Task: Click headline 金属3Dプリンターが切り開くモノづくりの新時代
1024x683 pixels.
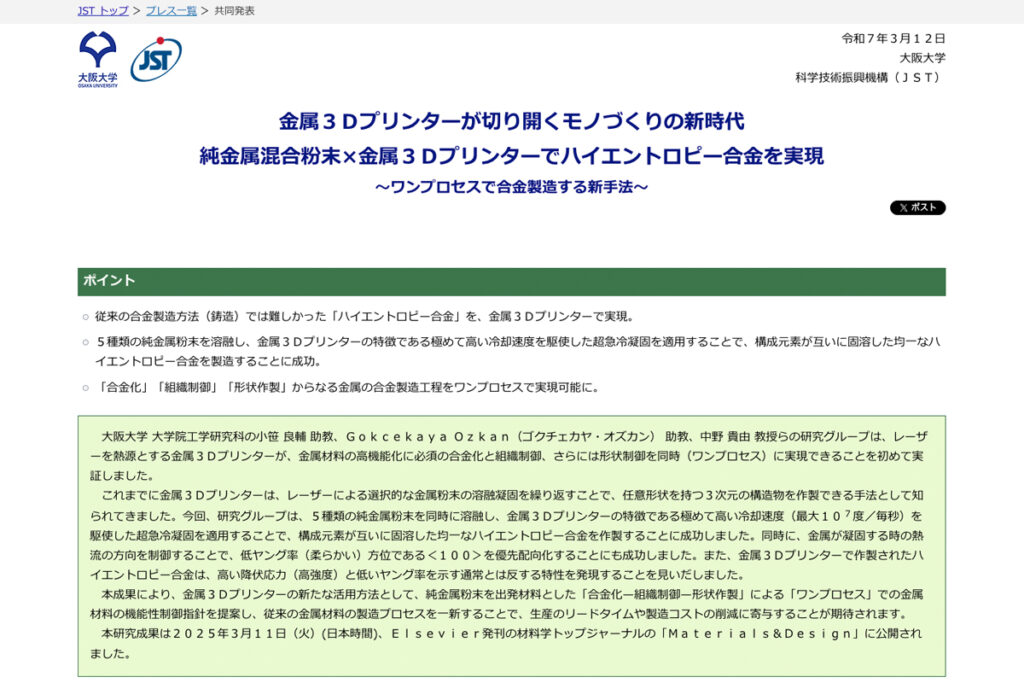Action: tap(511, 121)
